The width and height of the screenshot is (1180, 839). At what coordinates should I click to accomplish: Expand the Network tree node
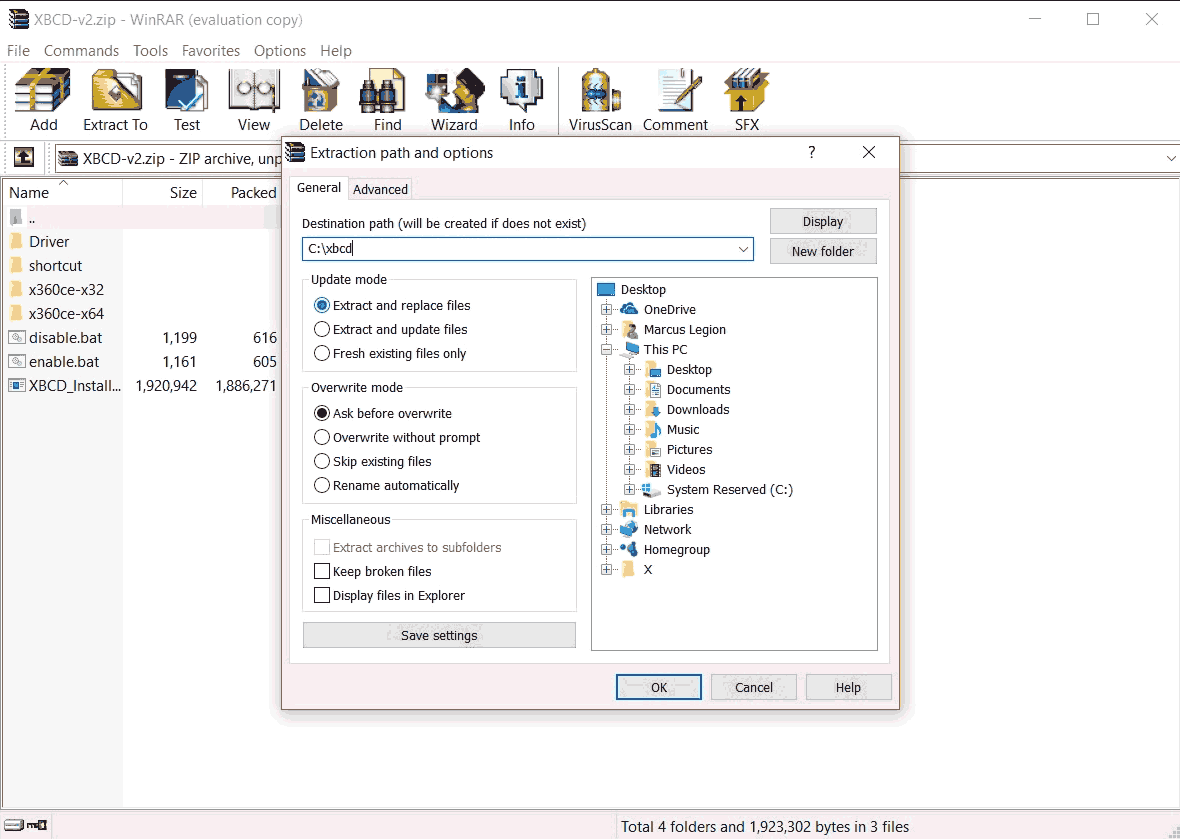tap(607, 529)
